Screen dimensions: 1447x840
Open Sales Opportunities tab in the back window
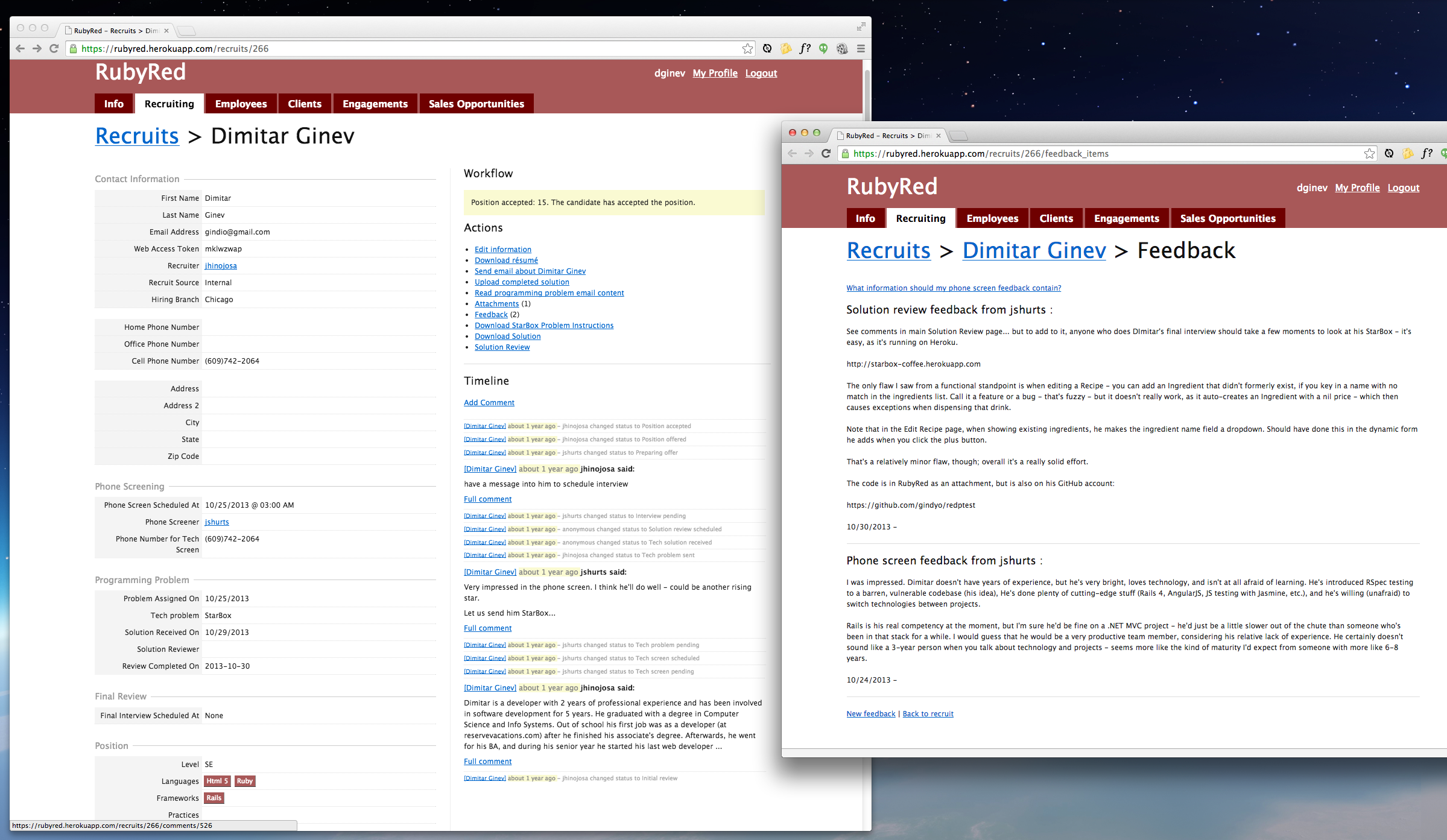pos(477,104)
